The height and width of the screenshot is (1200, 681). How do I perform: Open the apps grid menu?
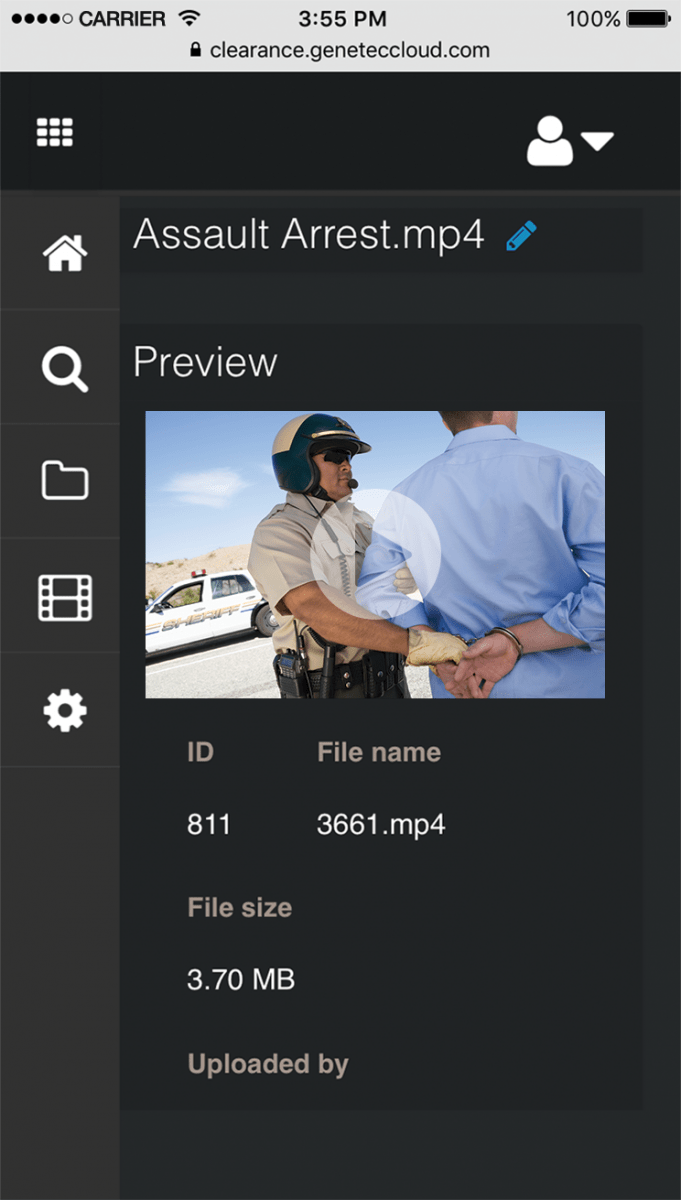[55, 132]
